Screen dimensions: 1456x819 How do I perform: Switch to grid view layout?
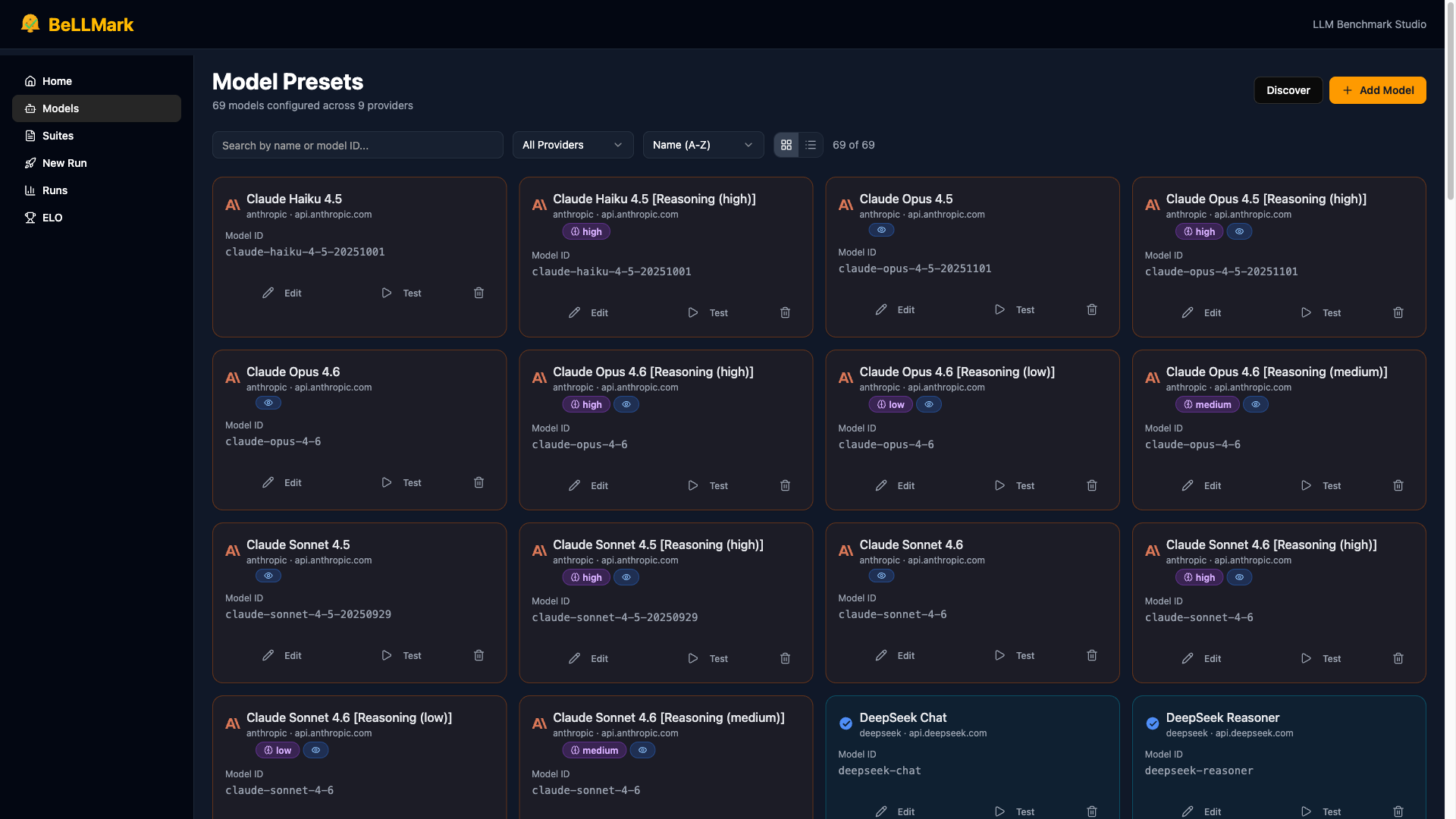(786, 145)
